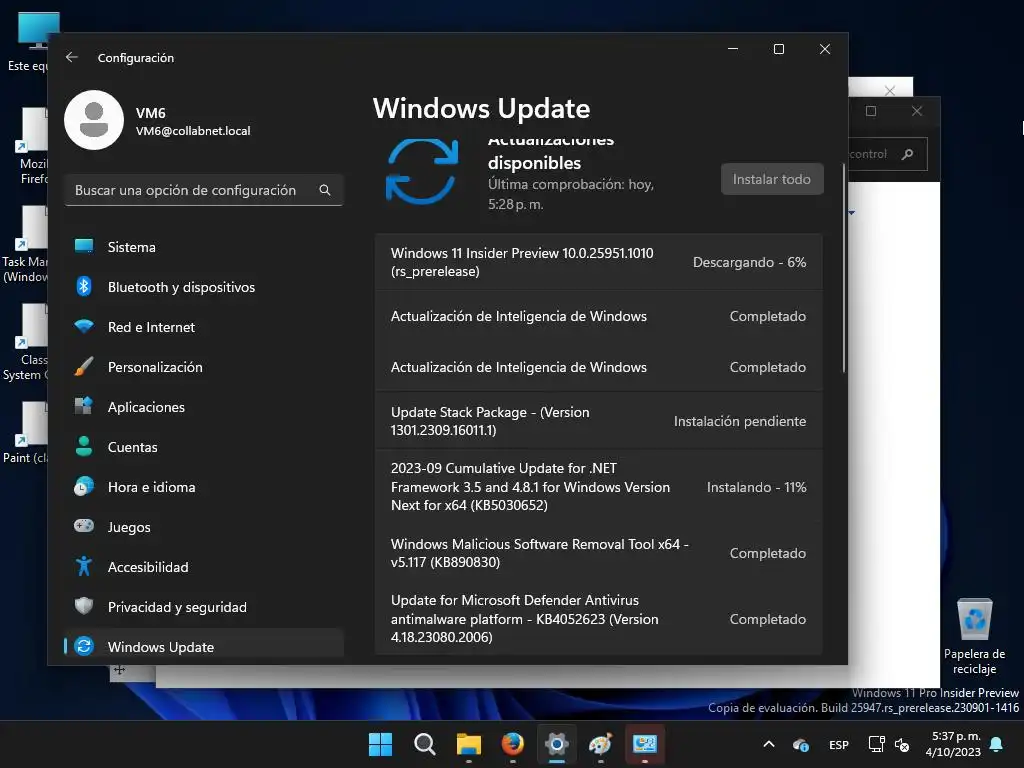Viewport: 1024px width, 768px height.
Task: Click the Instalar todo button
Action: click(772, 179)
